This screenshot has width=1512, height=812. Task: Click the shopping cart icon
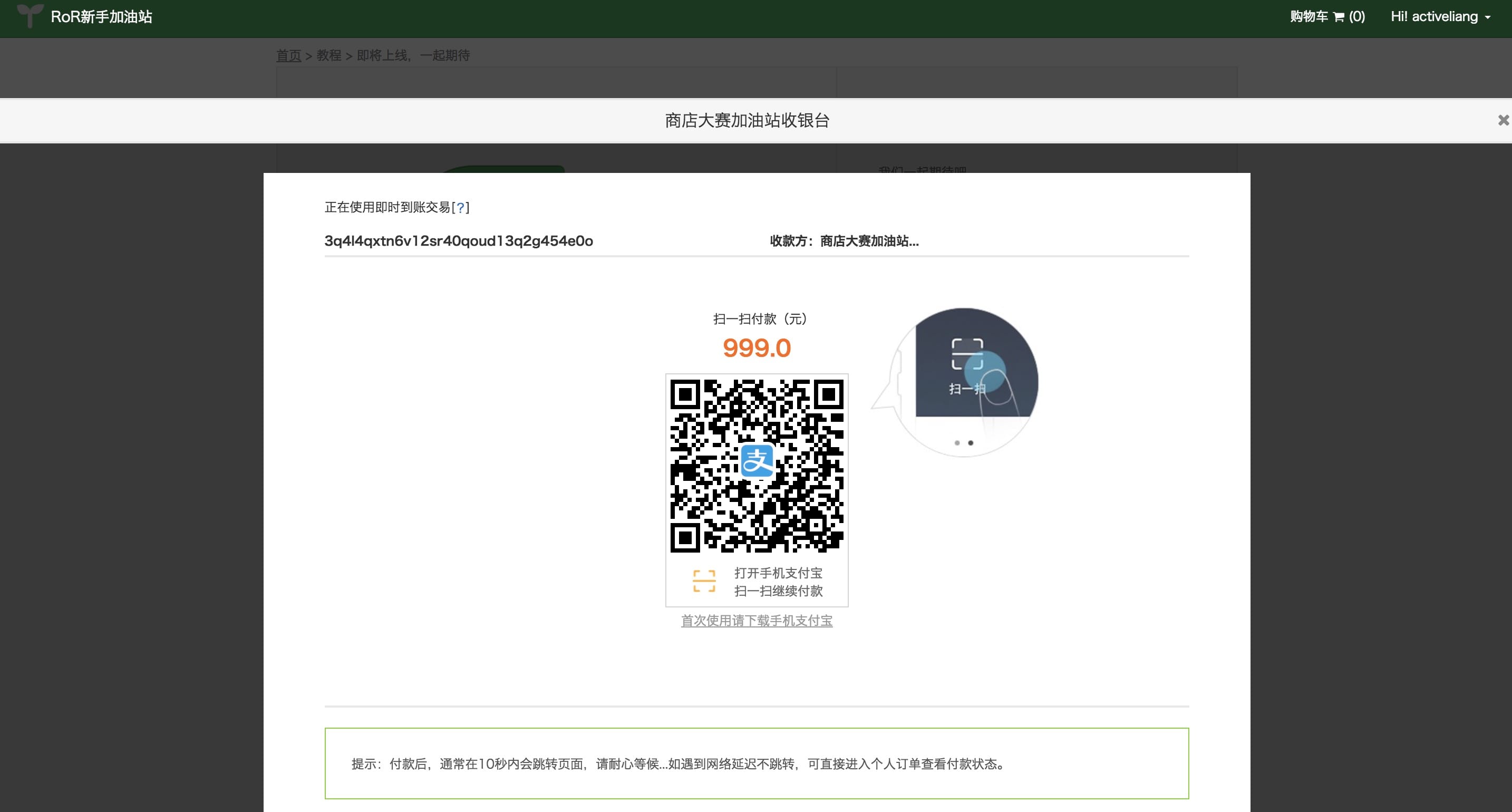coord(1339,17)
